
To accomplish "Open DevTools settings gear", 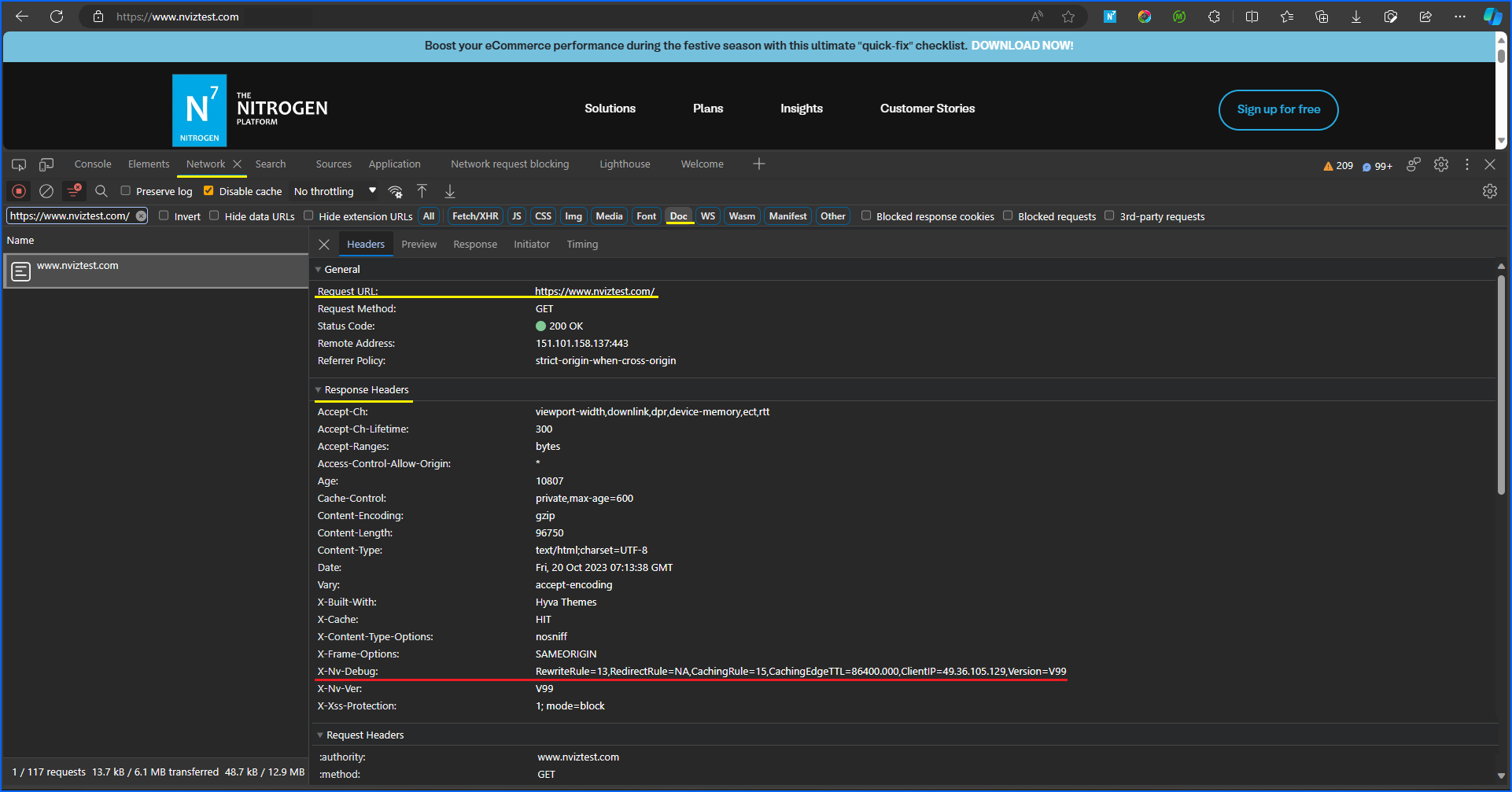I will [1441, 164].
